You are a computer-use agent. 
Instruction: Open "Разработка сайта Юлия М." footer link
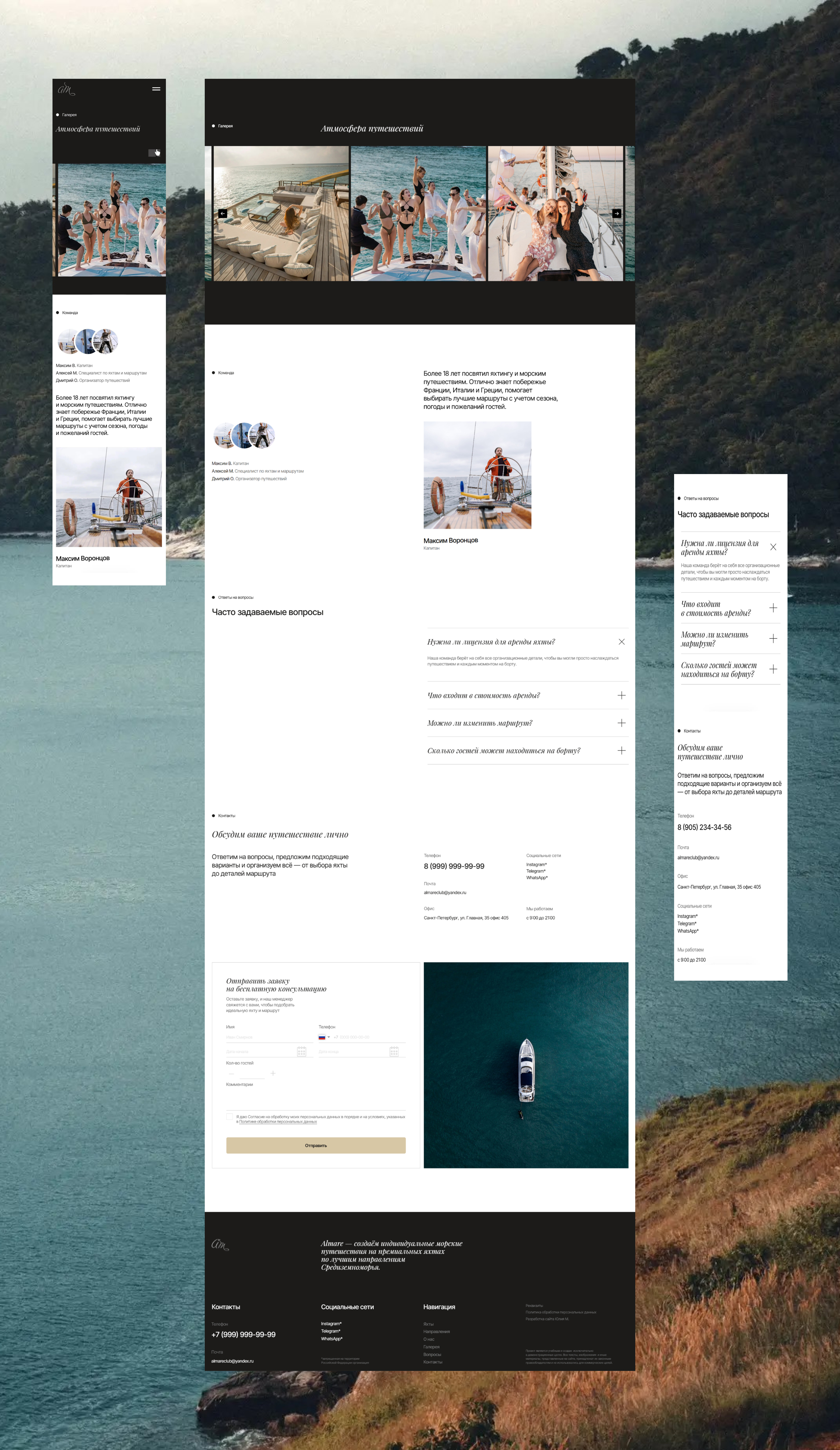coord(547,1319)
